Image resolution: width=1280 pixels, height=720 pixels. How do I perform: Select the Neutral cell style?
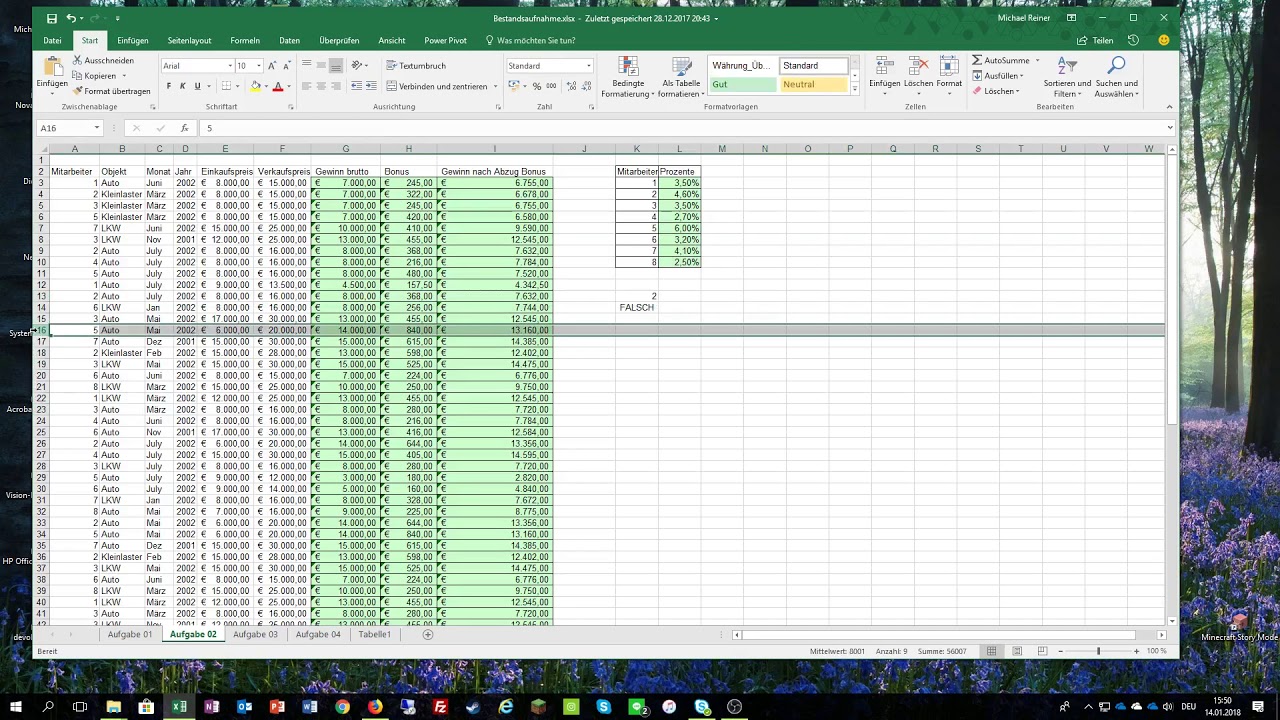(814, 84)
